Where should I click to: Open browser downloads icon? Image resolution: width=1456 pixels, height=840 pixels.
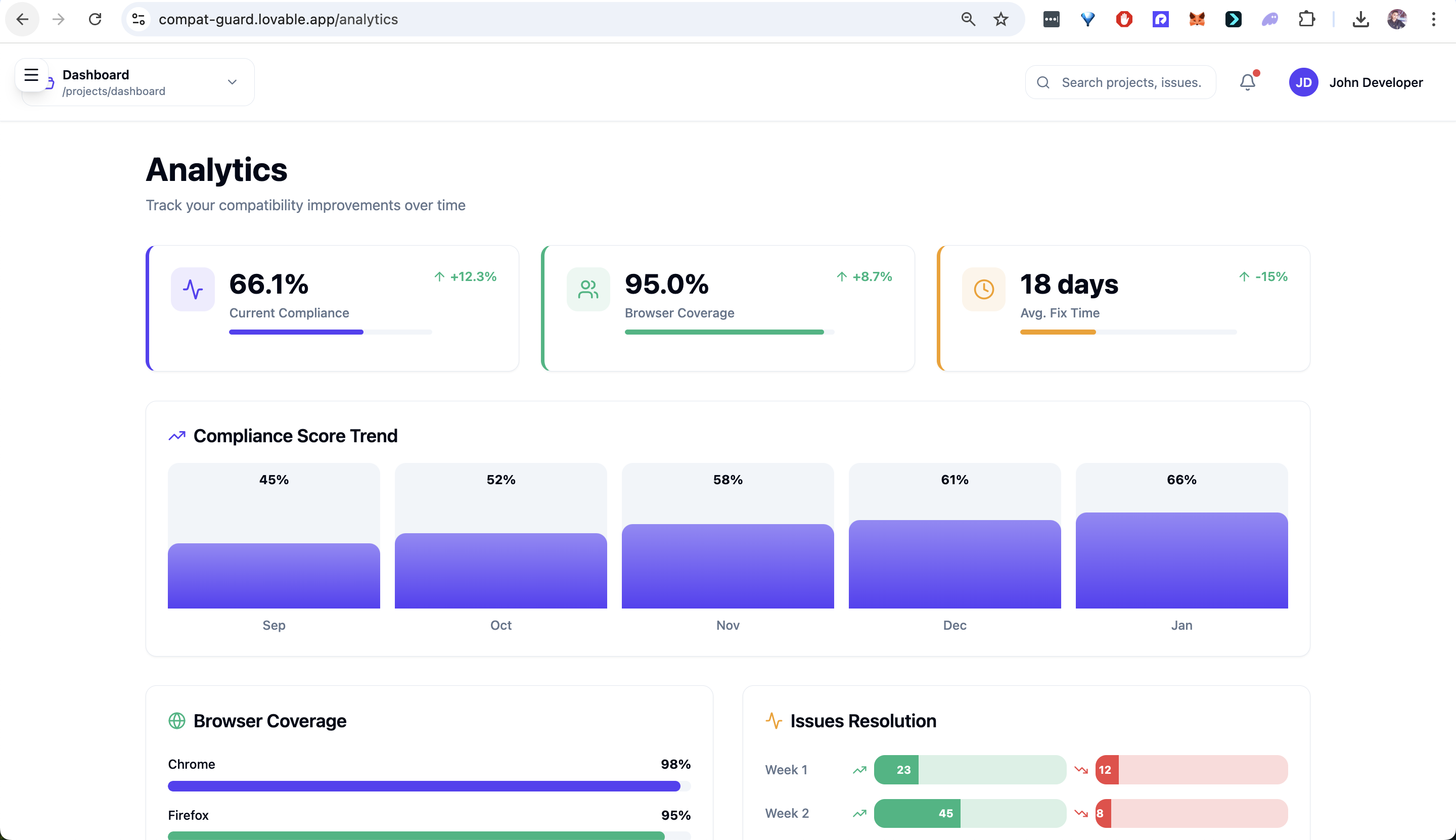coord(1360,20)
